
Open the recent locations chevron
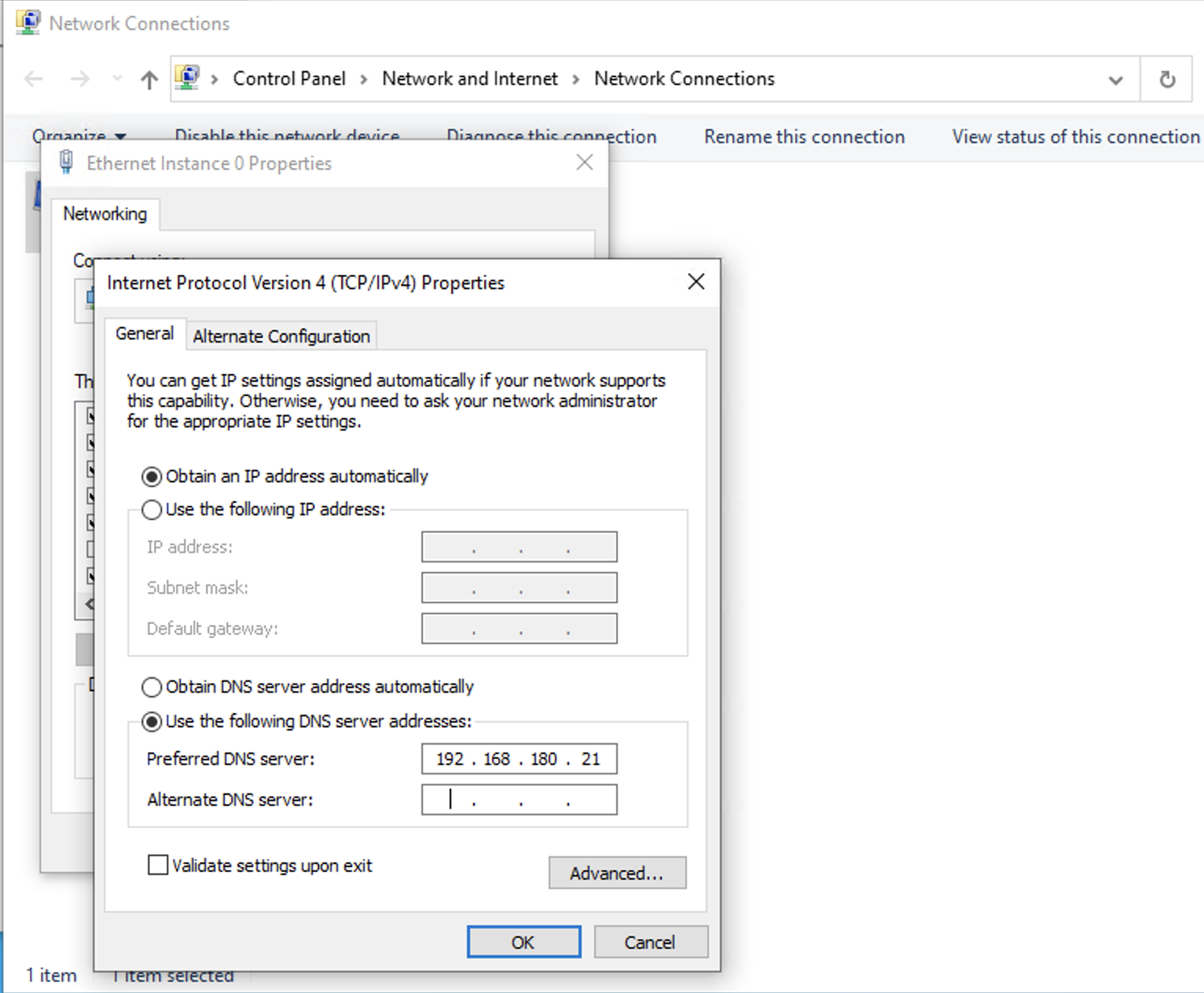(x=117, y=79)
